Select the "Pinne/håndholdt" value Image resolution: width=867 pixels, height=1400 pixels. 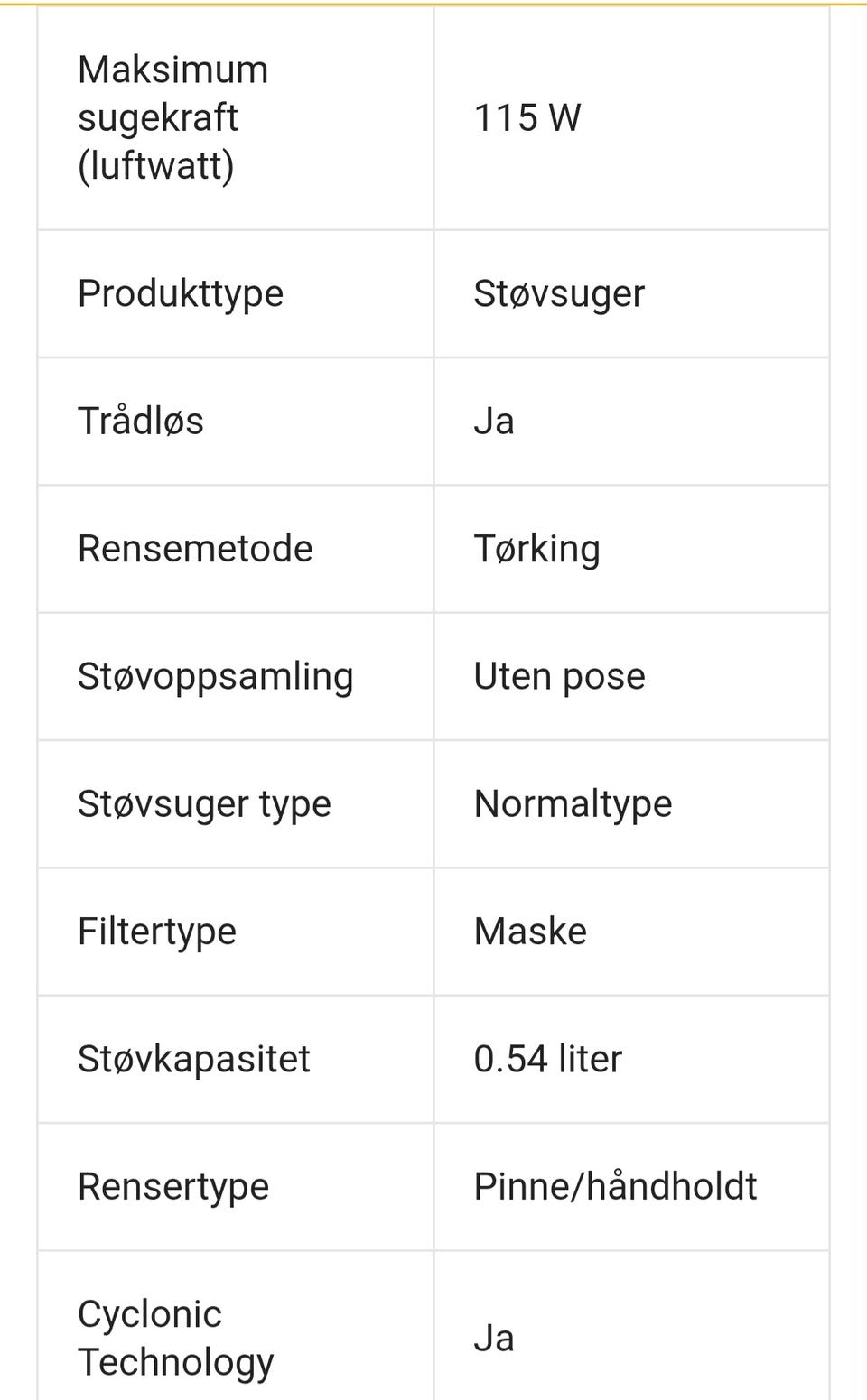coord(615,1187)
